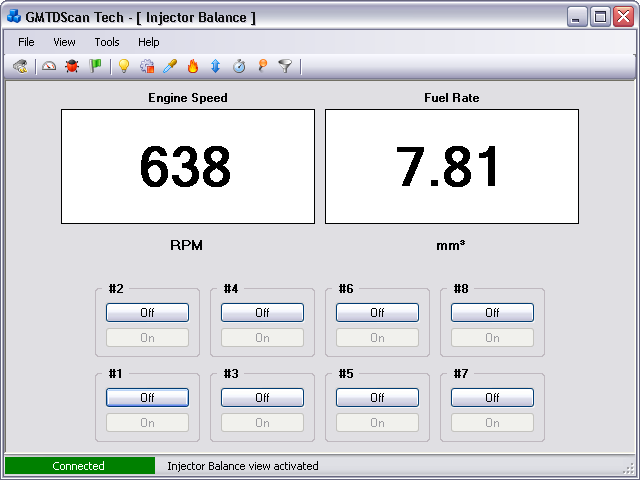Click the window resize grip in status bar
The height and width of the screenshot is (480, 640).
tap(630, 469)
